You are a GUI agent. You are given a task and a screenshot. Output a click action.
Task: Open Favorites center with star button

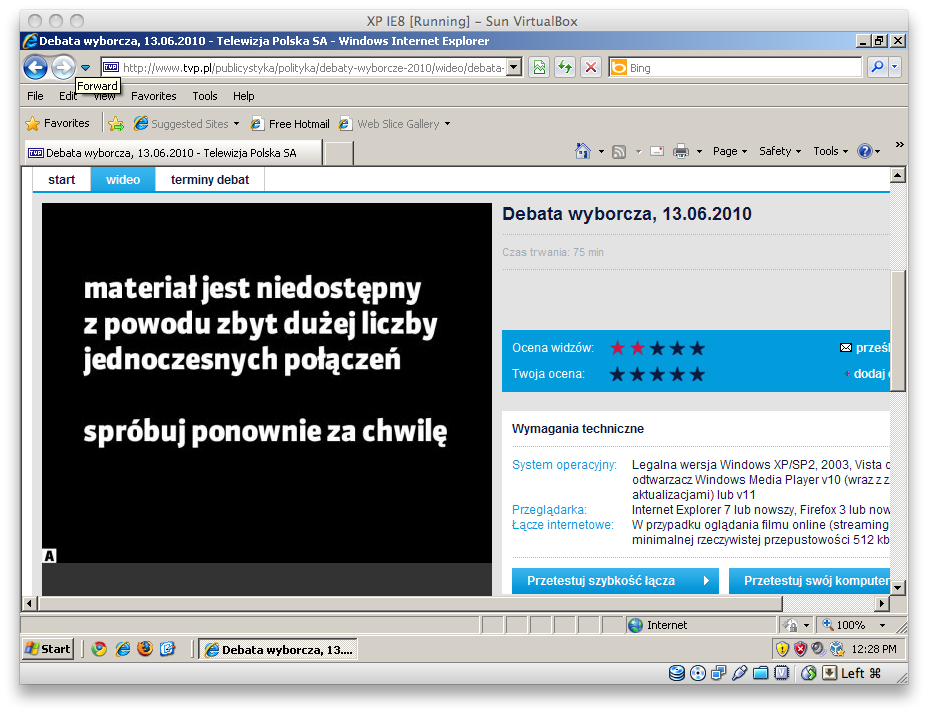(57, 123)
